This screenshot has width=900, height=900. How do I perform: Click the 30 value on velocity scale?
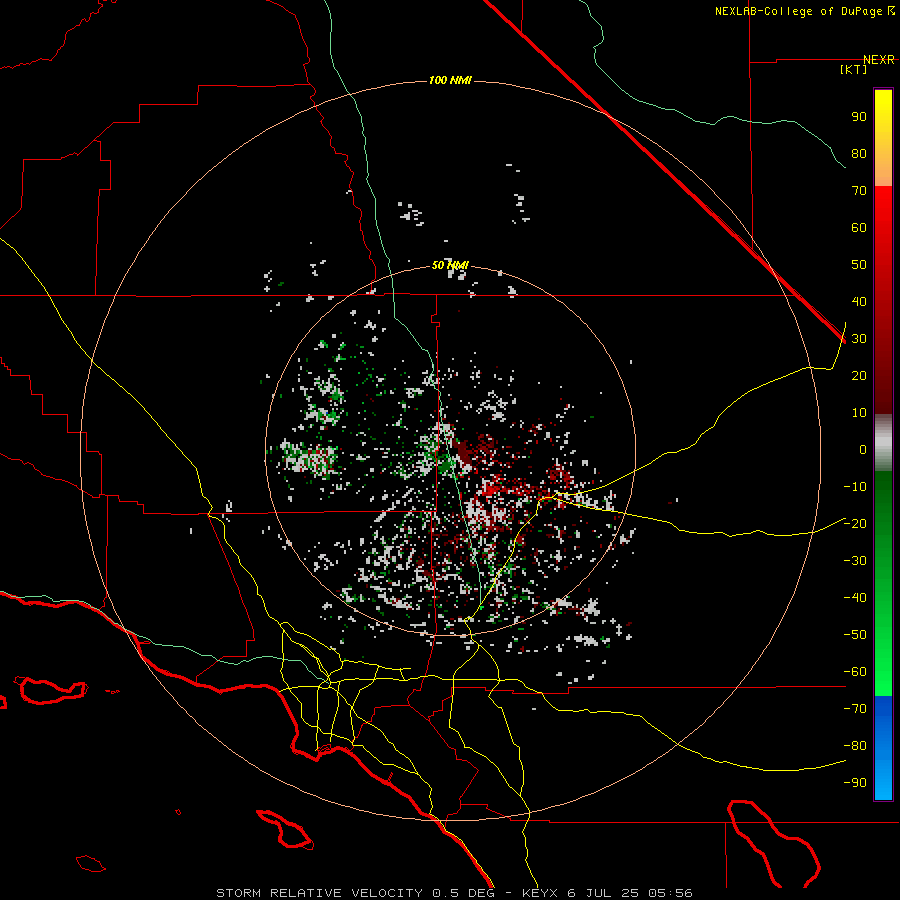pyautogui.click(x=859, y=339)
